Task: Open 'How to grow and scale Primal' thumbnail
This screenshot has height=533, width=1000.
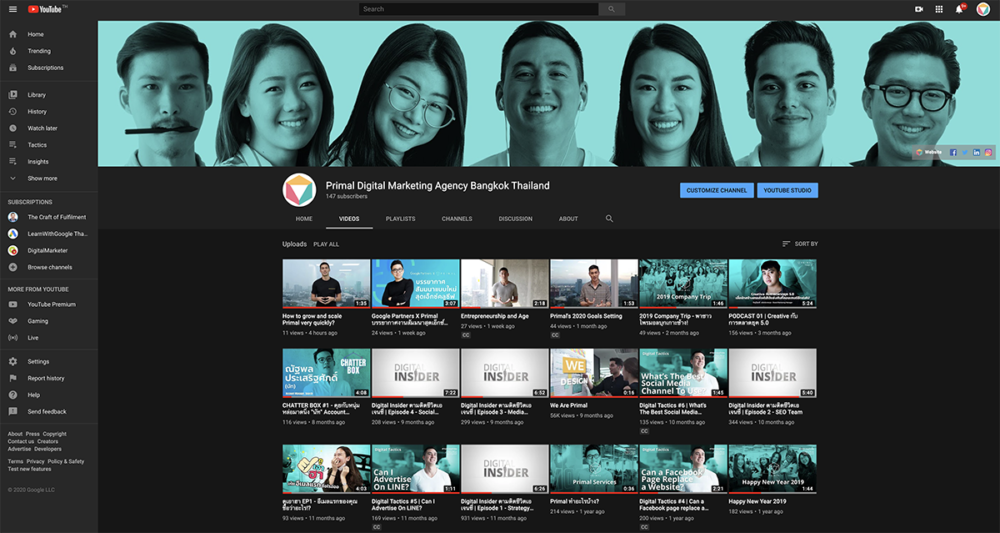Action: (x=326, y=284)
